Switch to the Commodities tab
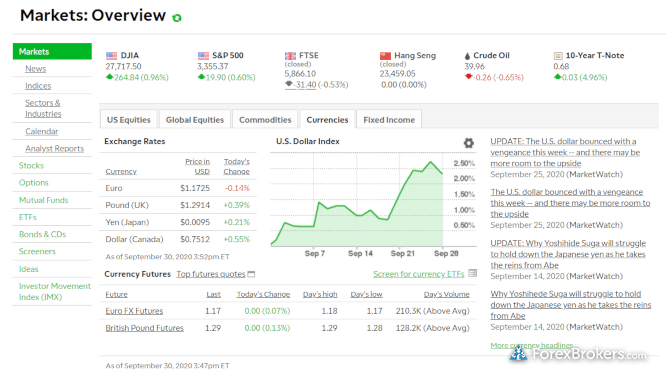 265,120
